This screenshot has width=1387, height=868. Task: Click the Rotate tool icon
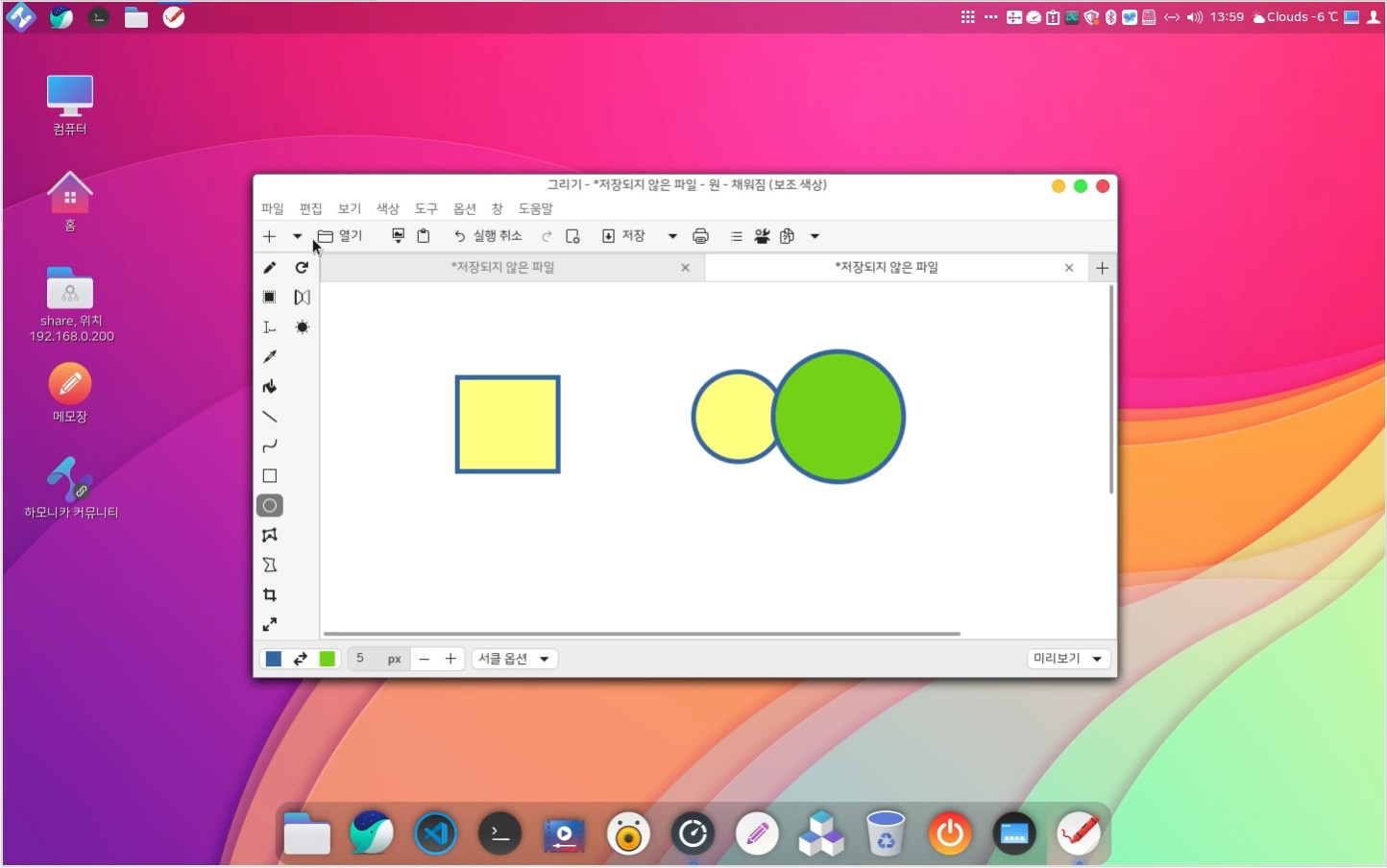click(x=302, y=268)
